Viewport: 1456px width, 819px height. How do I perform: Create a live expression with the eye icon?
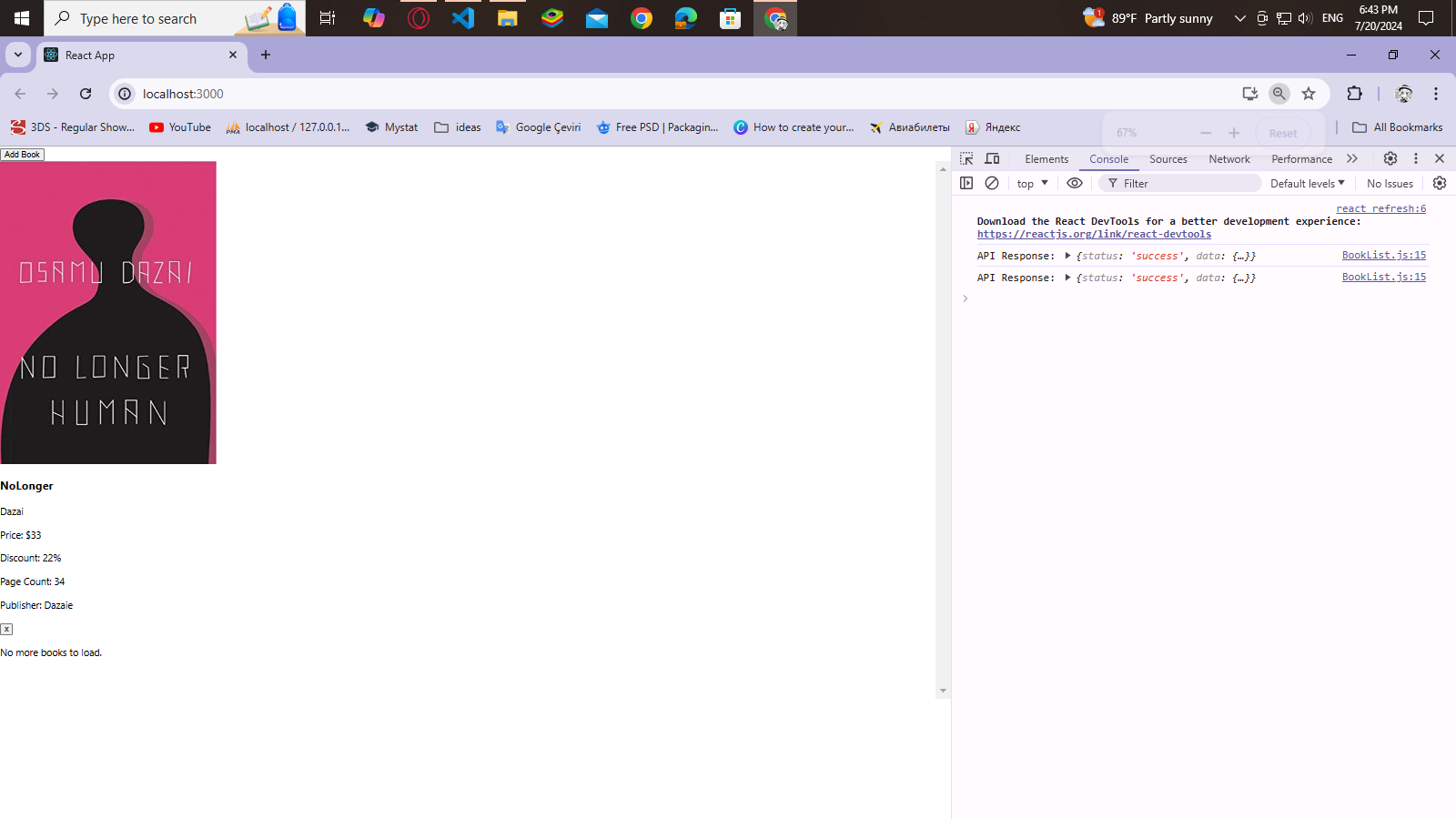1075,183
